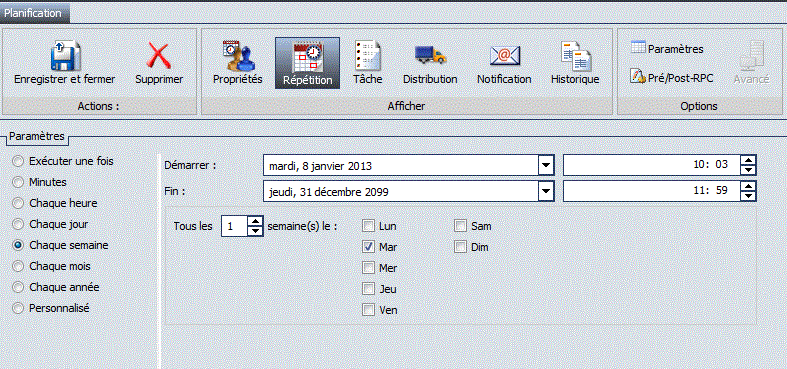Viewport: 787px width, 369px height.
Task: Increase the Démarrer time with the up arrow
Action: coord(748,161)
